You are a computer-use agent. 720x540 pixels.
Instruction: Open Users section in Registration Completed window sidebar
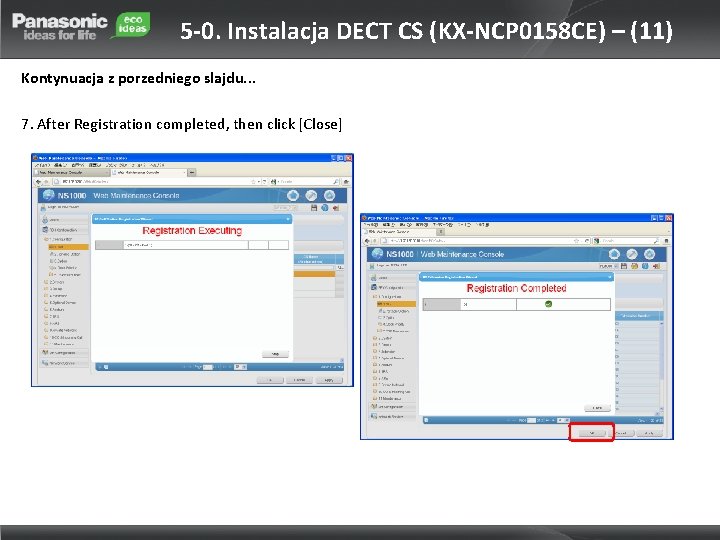(x=393, y=278)
